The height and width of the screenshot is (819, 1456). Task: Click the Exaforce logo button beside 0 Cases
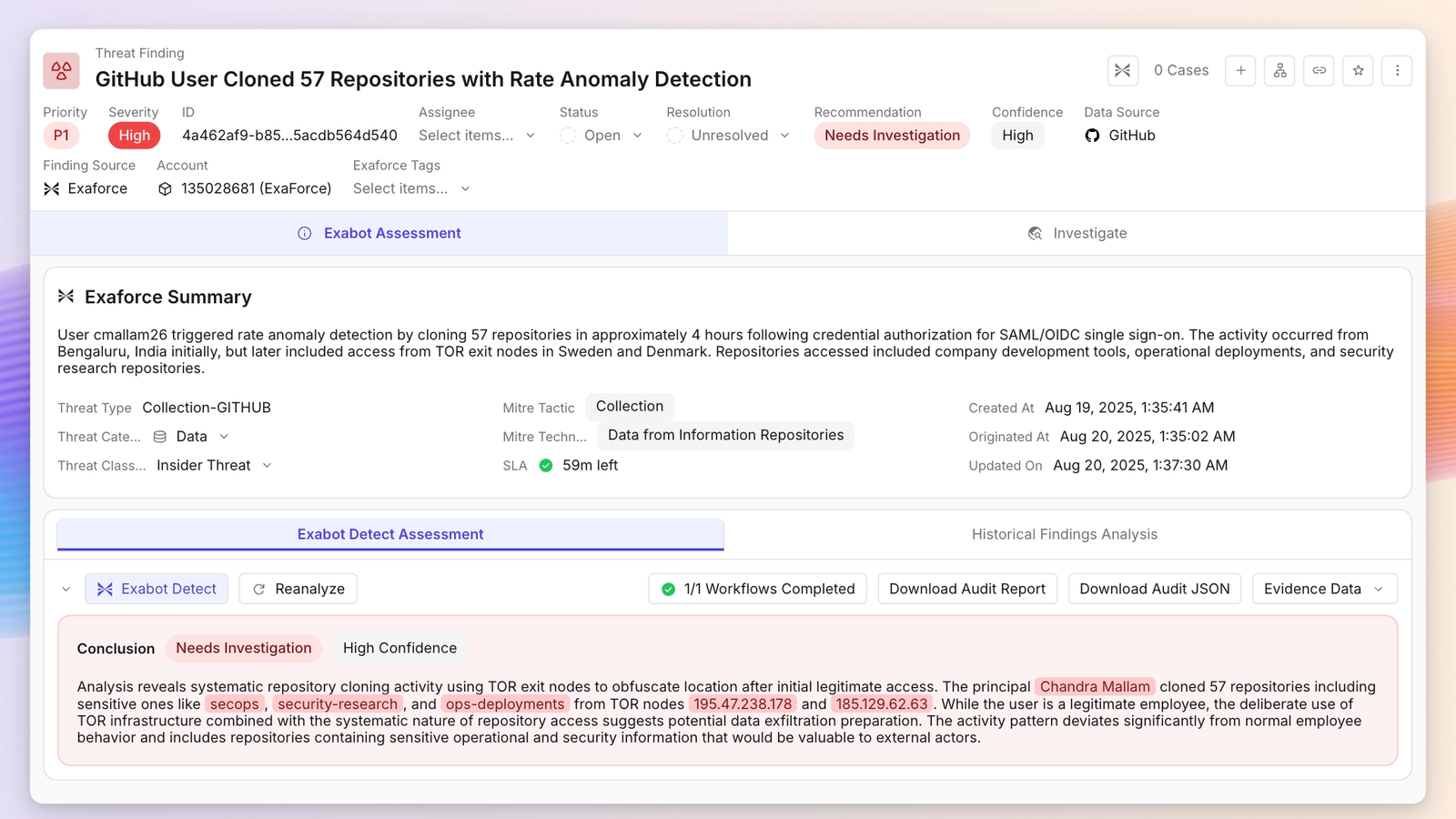1123,70
